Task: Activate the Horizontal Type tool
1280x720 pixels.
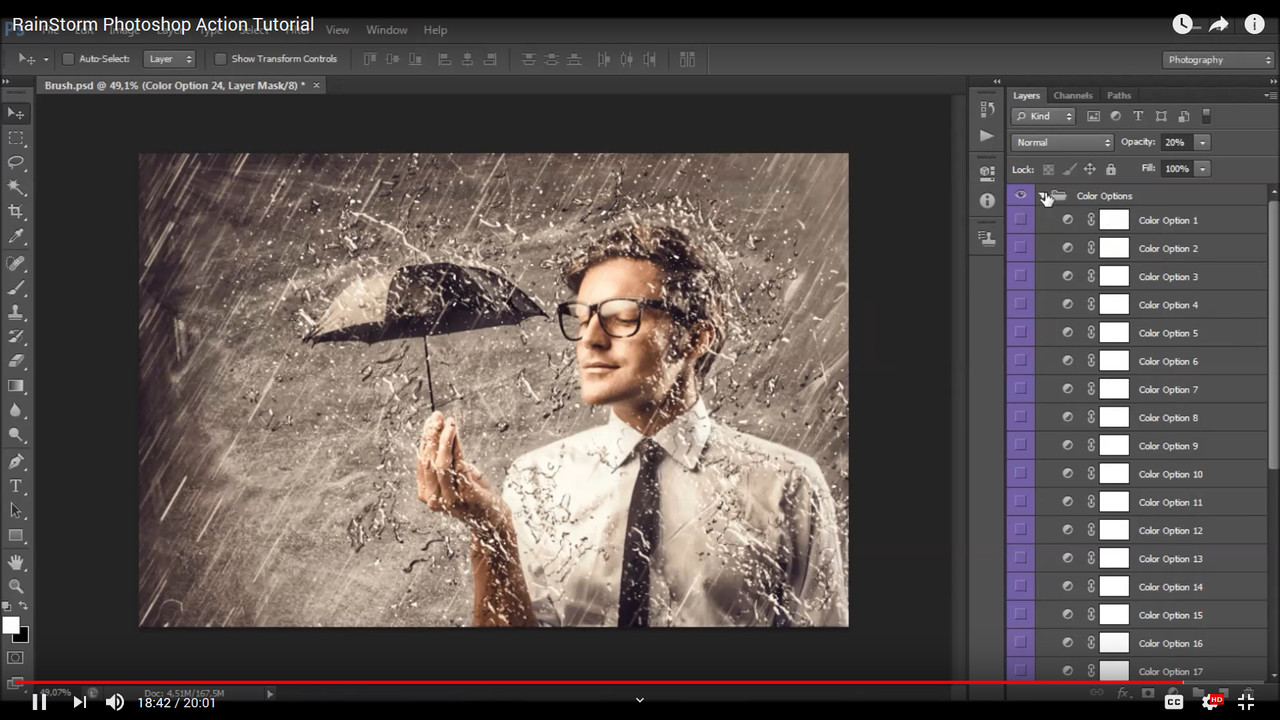Action: (14, 486)
